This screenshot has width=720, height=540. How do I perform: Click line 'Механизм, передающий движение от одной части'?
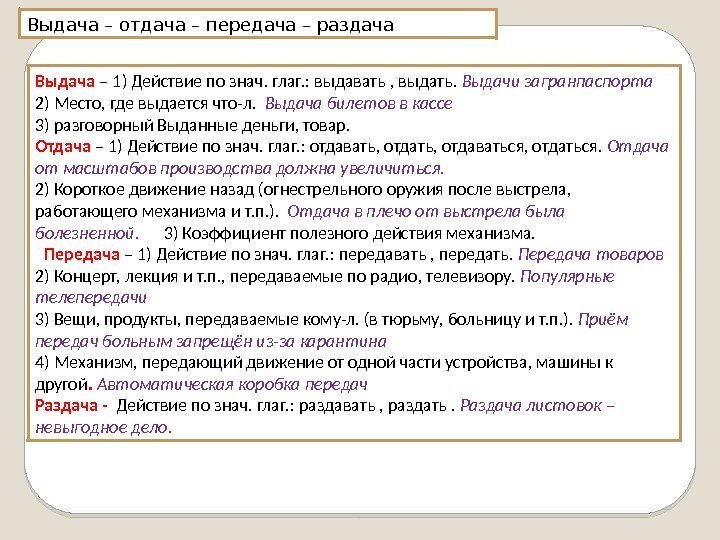[x=248, y=363]
